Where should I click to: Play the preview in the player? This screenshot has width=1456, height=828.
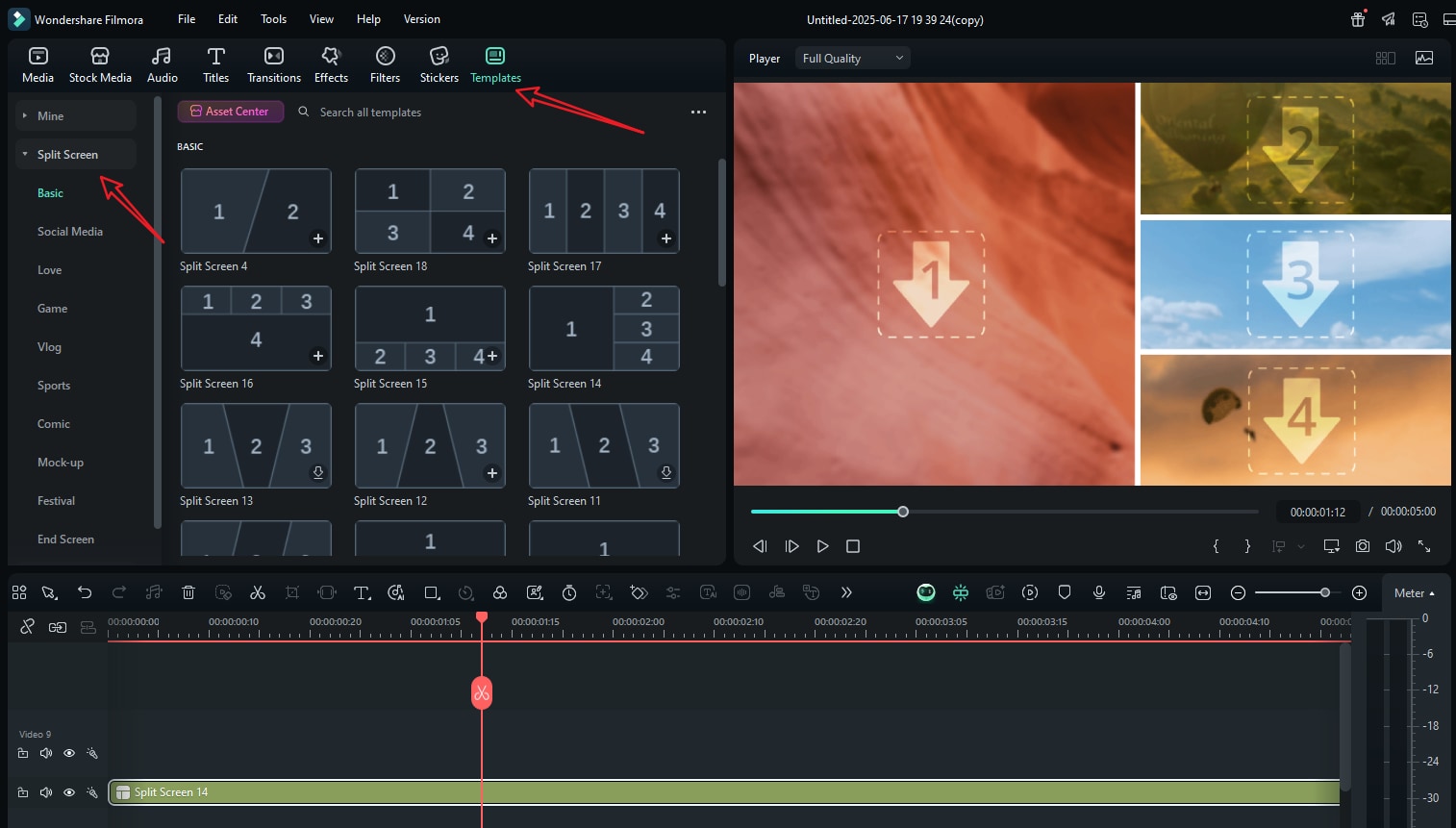click(x=822, y=546)
